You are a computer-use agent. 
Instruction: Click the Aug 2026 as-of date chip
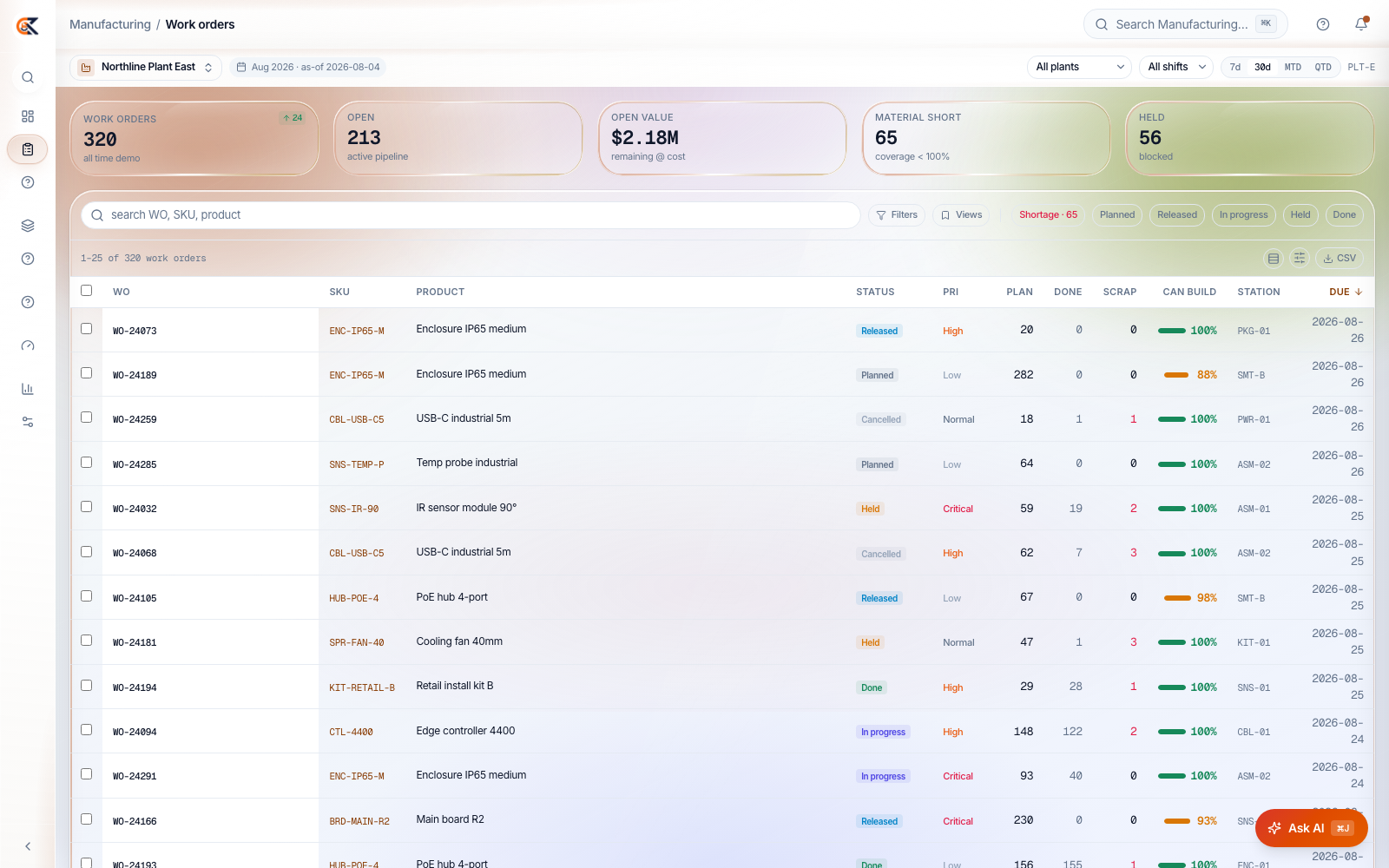(308, 67)
